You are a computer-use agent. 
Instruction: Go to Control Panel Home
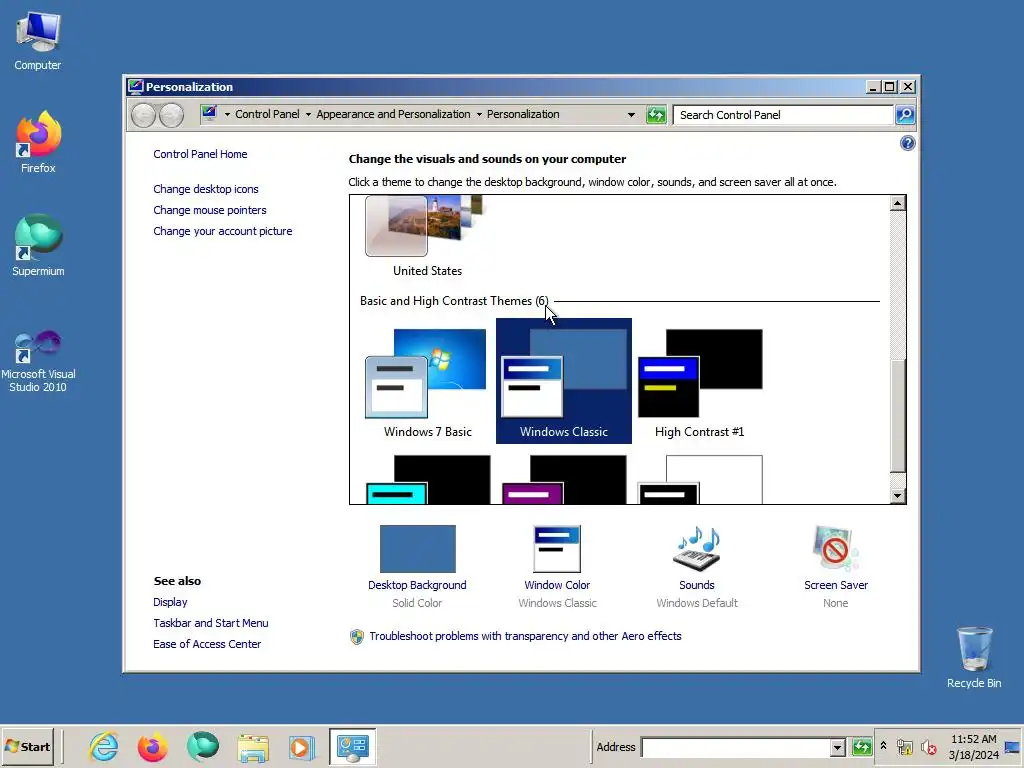tap(200, 154)
